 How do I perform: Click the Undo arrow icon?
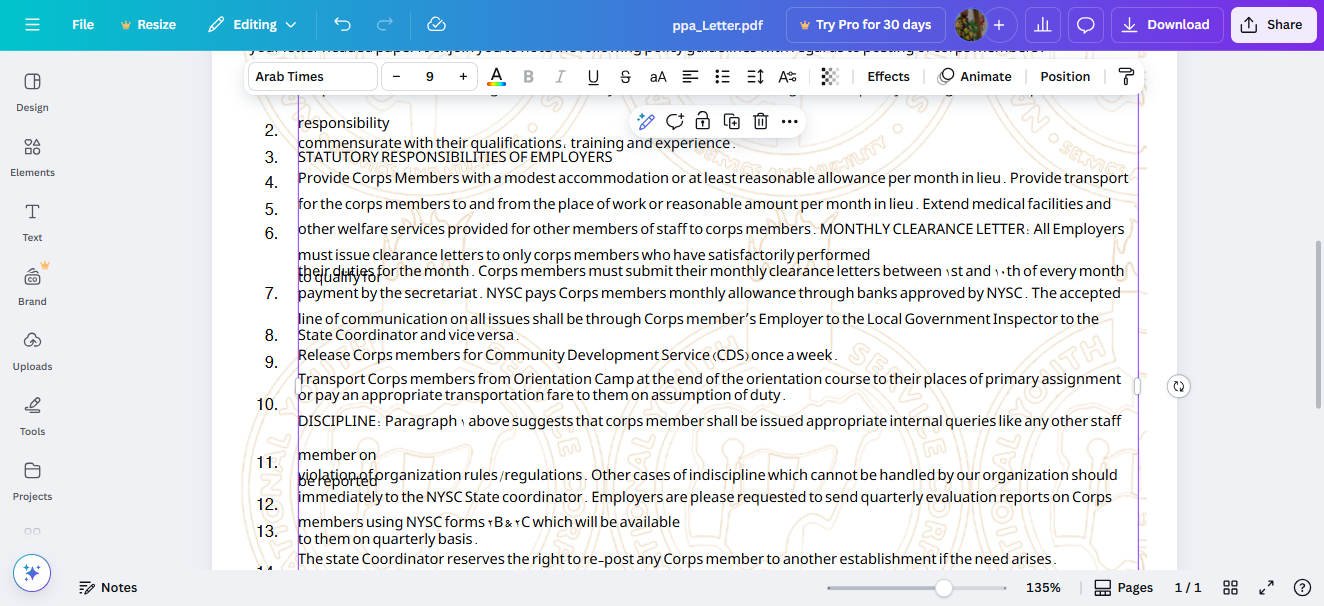pos(343,25)
